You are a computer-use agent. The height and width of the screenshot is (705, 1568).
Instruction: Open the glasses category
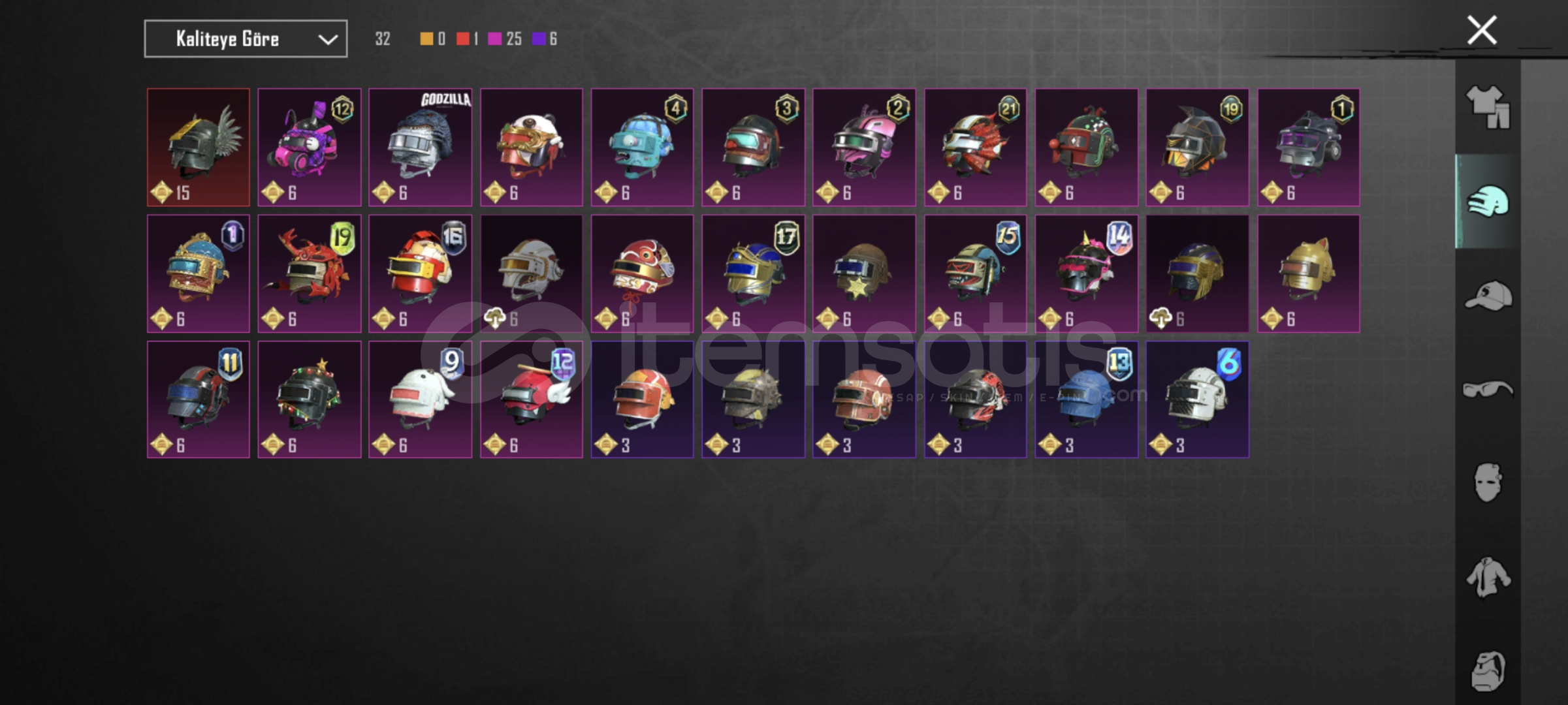tap(1487, 390)
